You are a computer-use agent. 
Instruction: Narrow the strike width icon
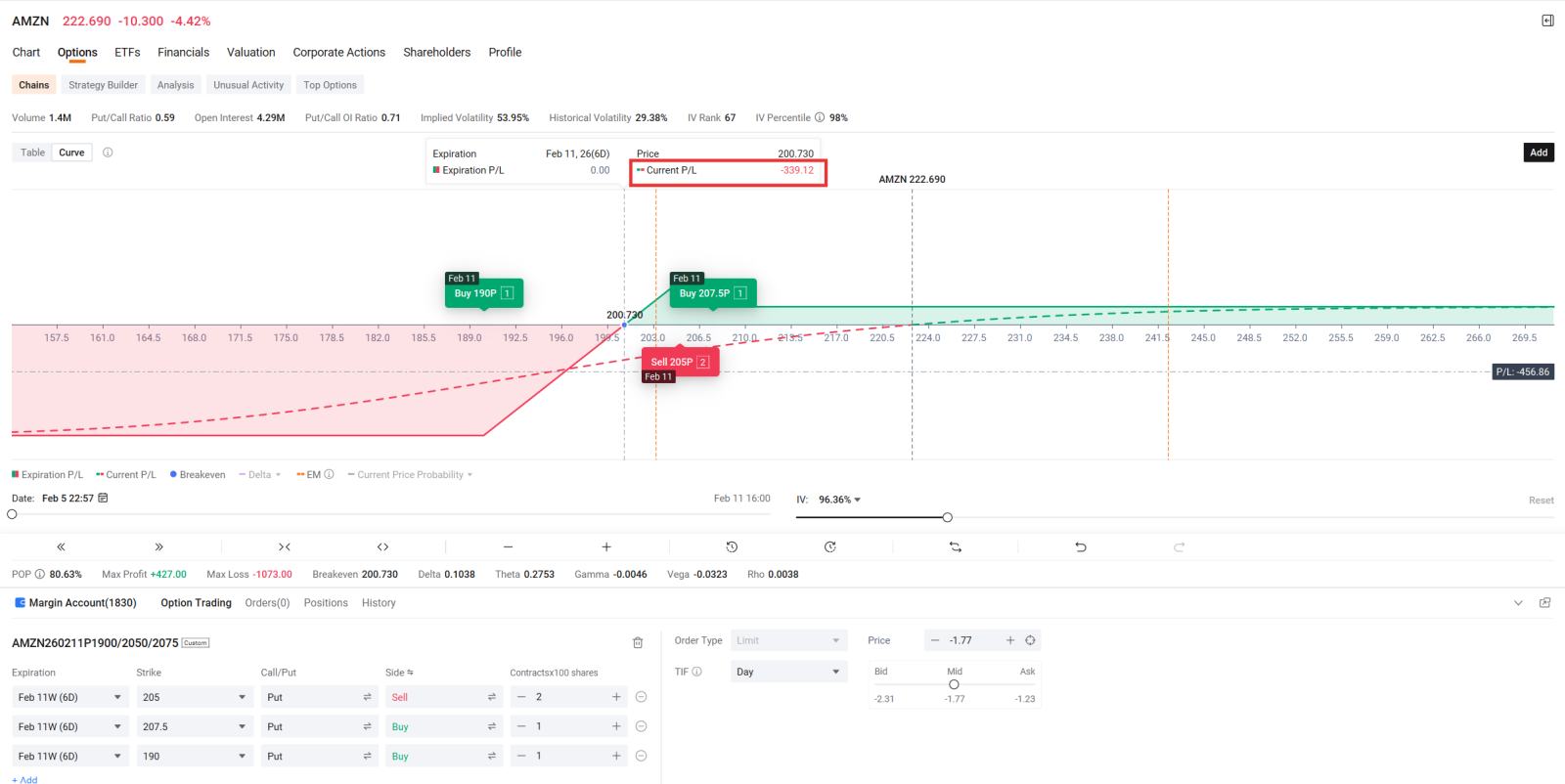(285, 547)
